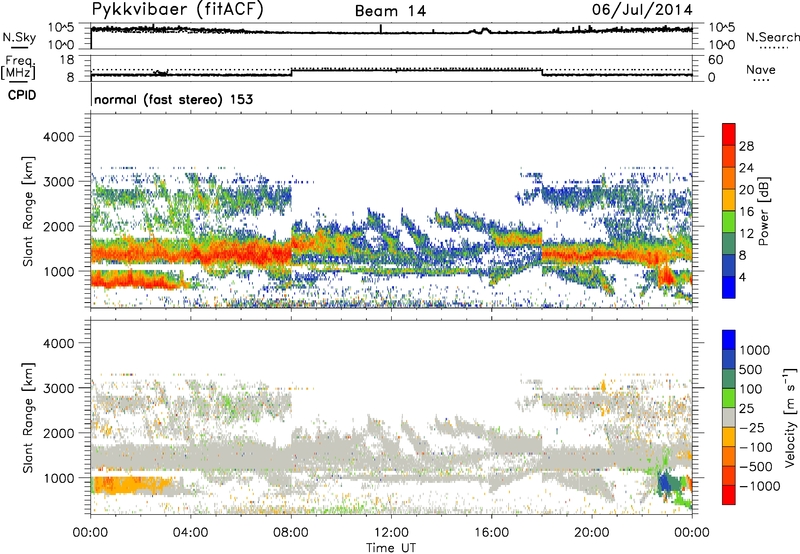Click the 4000 tick of power panel

click(58, 137)
